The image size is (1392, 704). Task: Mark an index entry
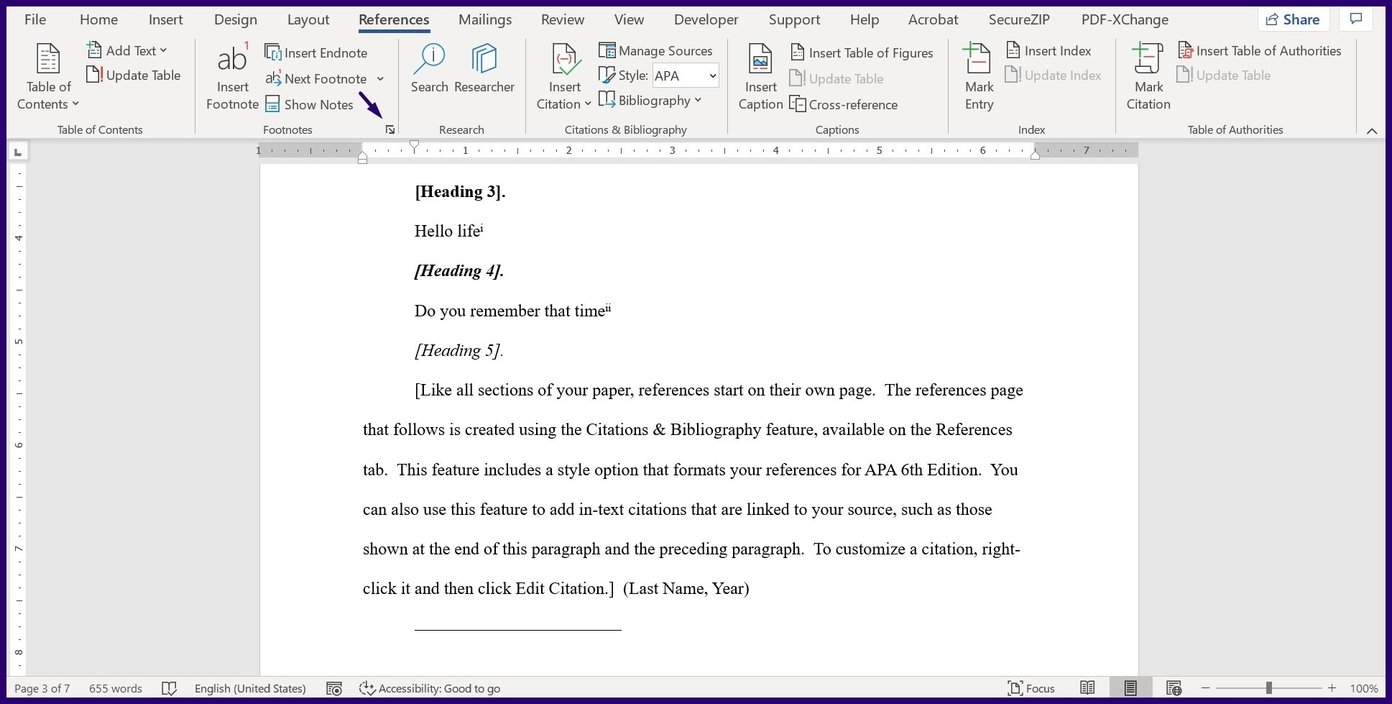[978, 77]
